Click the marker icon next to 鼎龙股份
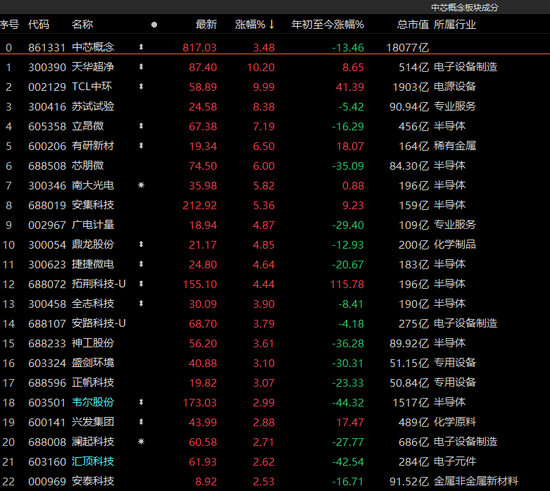The image size is (550, 491). coord(141,244)
